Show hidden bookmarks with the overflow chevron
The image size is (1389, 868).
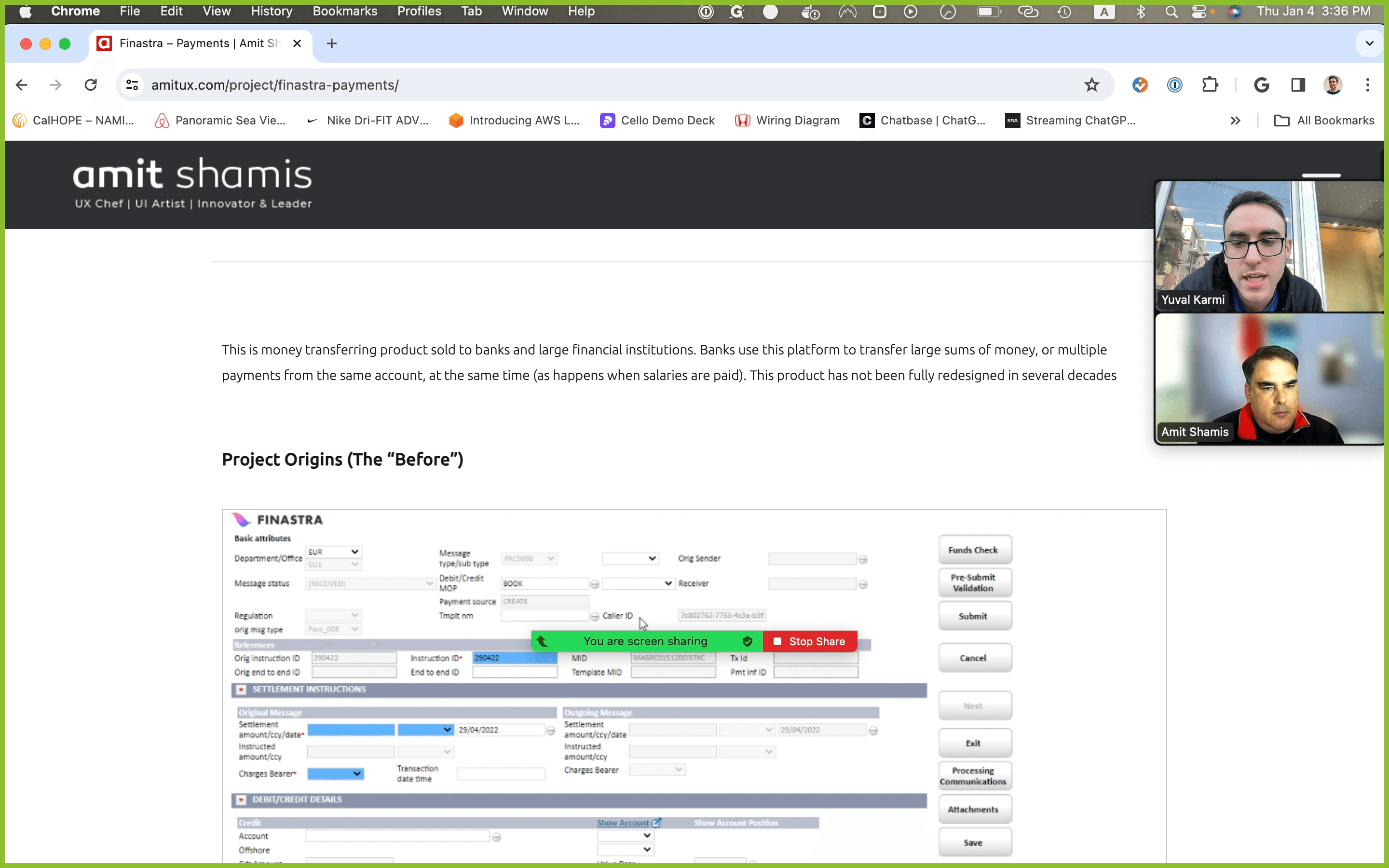click(1236, 121)
